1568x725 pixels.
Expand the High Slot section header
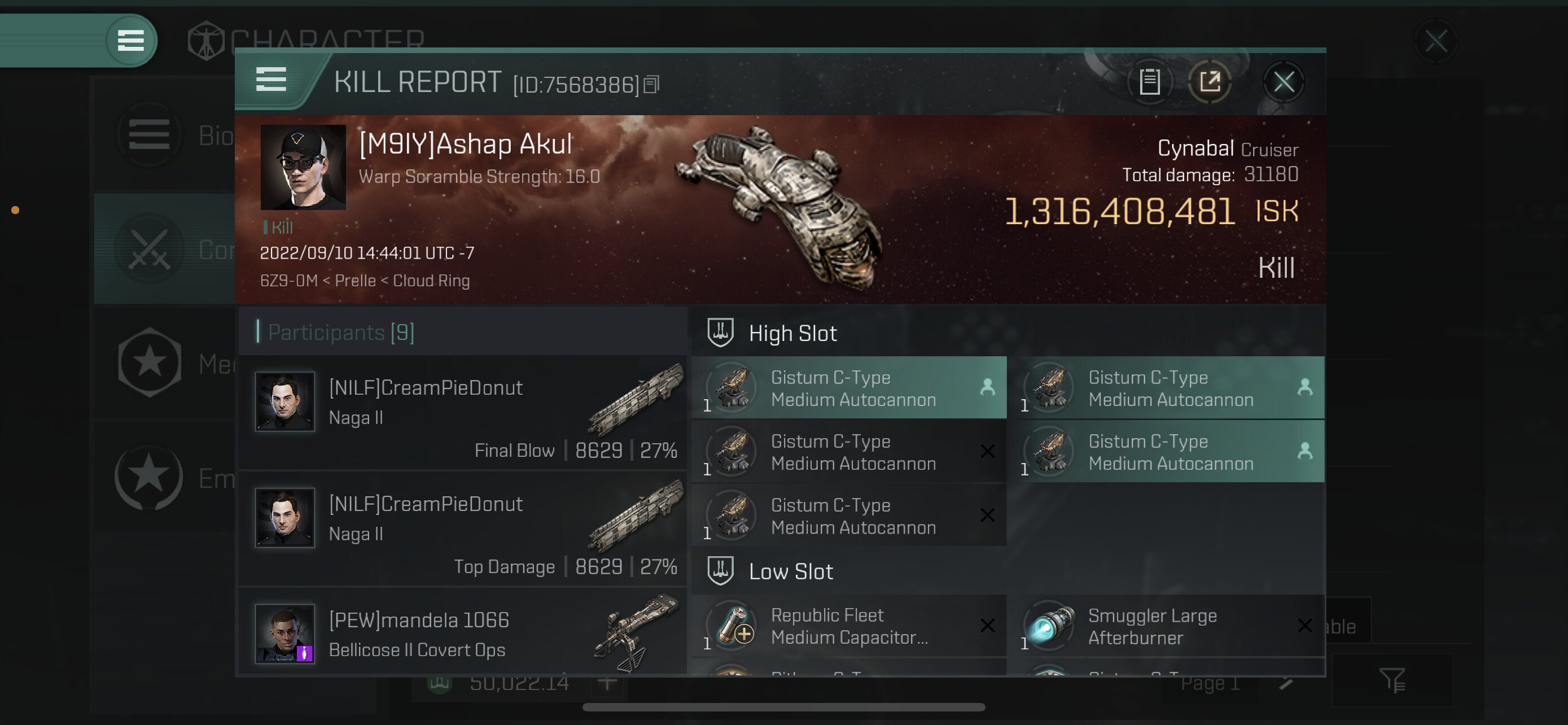[x=792, y=334]
